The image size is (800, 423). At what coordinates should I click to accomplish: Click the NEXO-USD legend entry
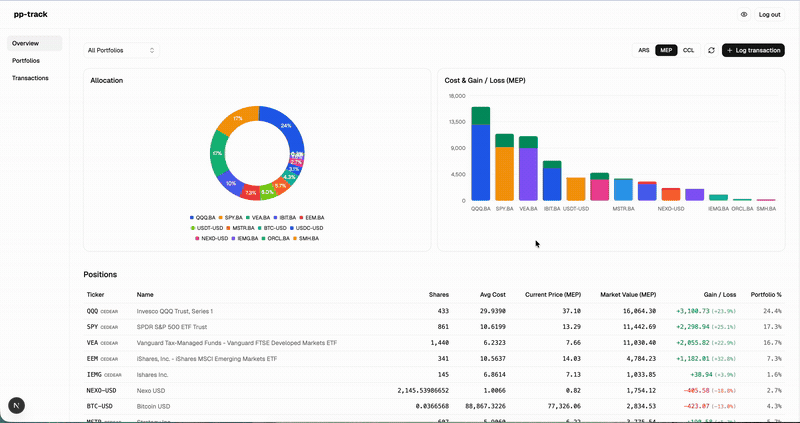[212, 238]
